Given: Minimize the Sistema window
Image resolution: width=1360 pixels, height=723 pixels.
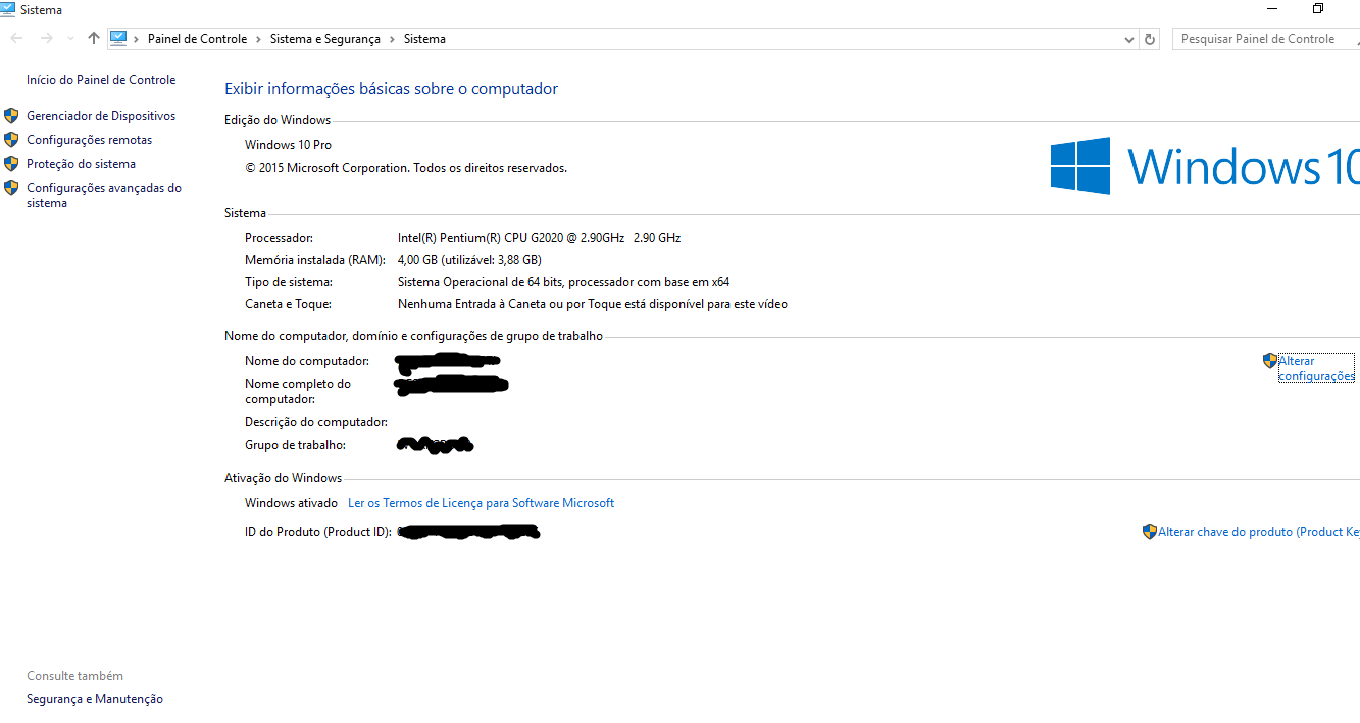Looking at the screenshot, I should pyautogui.click(x=1272, y=9).
